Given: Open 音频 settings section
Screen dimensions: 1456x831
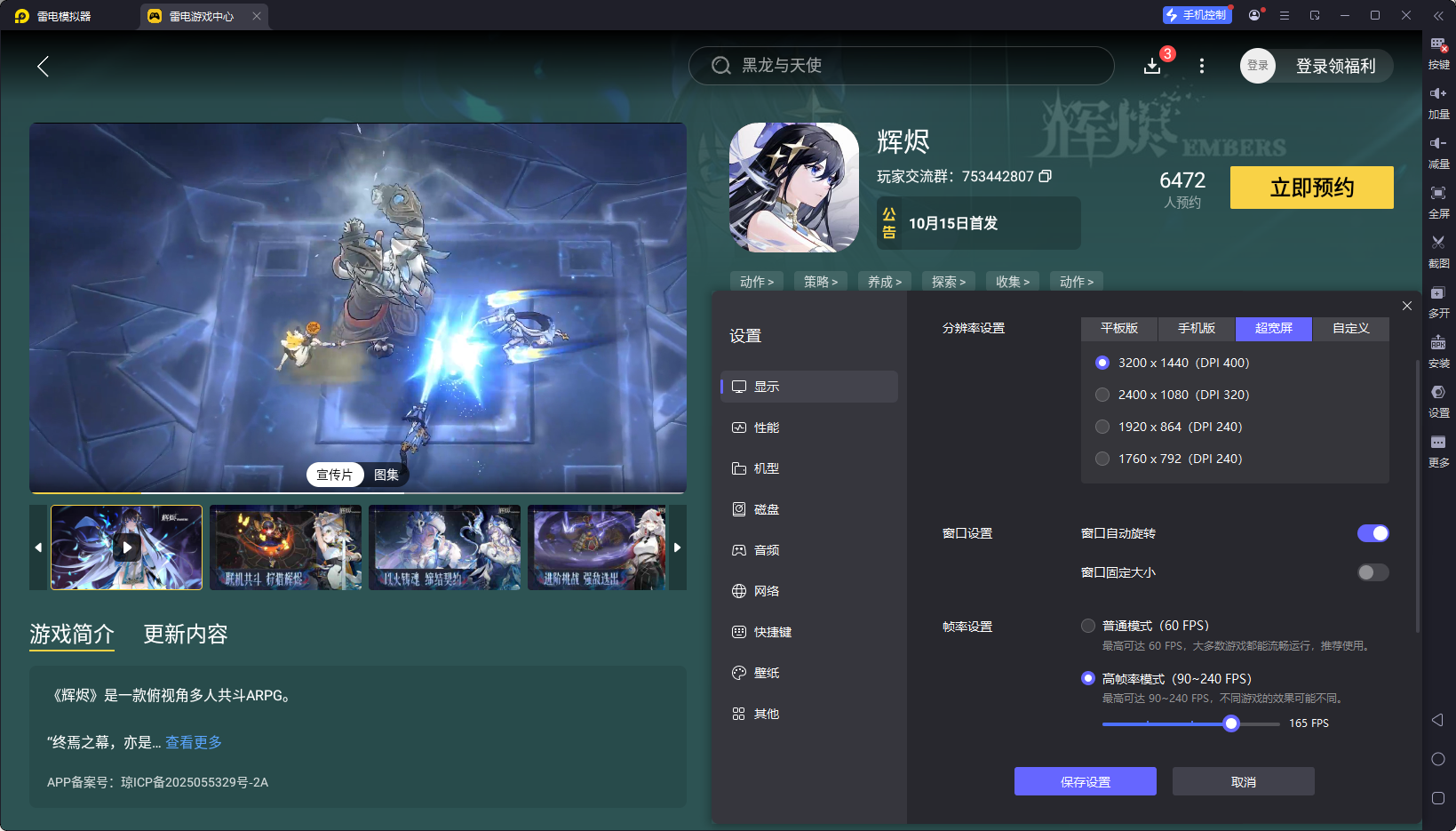Looking at the screenshot, I should (809, 550).
